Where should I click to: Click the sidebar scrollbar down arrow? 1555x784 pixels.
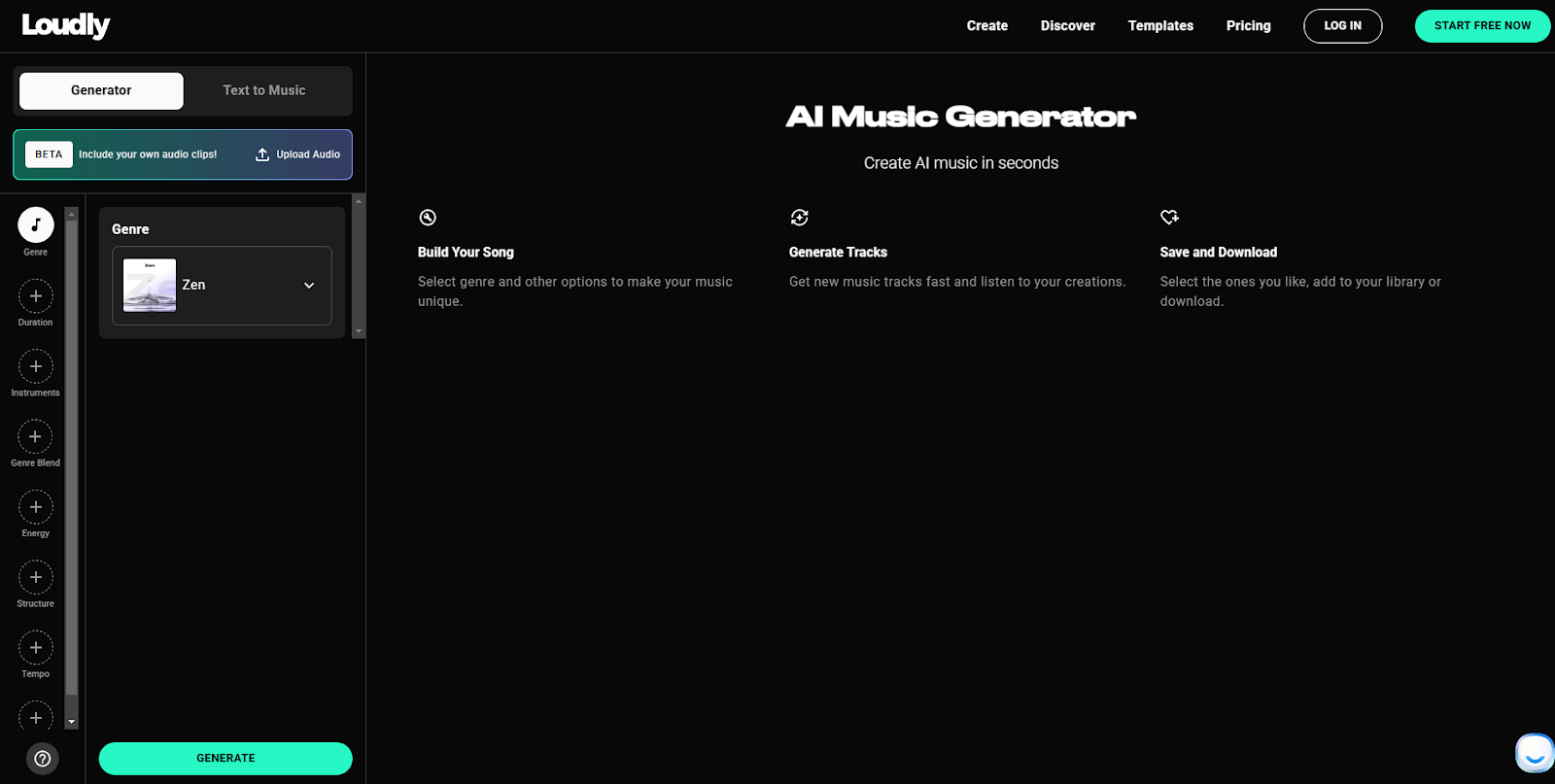[x=71, y=722]
